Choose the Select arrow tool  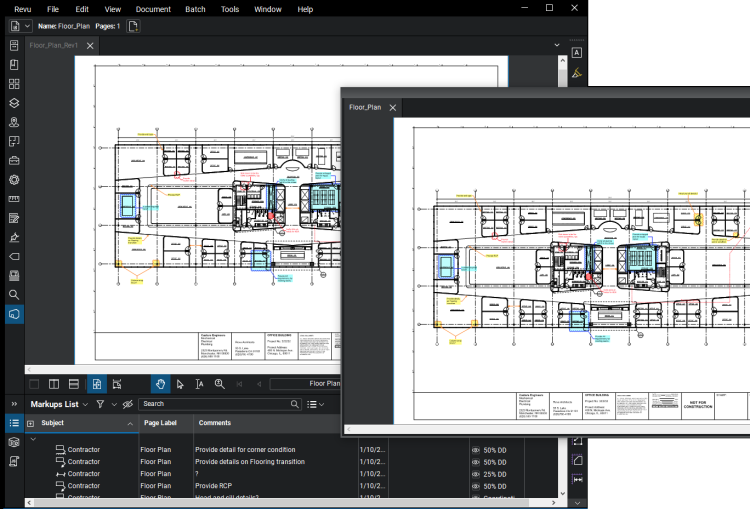(x=180, y=384)
